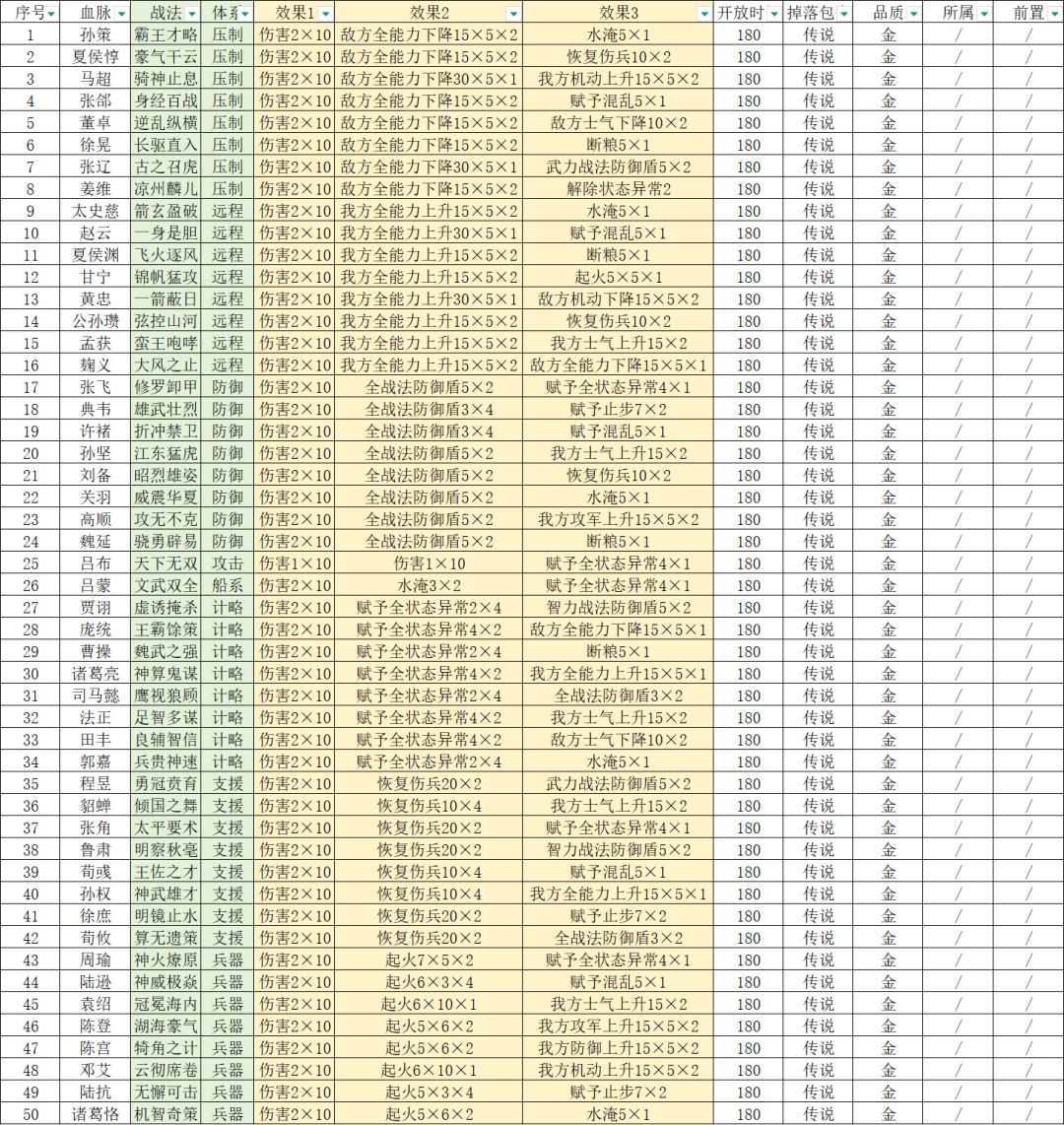Select the 霸王才略 tactic cell

point(166,35)
